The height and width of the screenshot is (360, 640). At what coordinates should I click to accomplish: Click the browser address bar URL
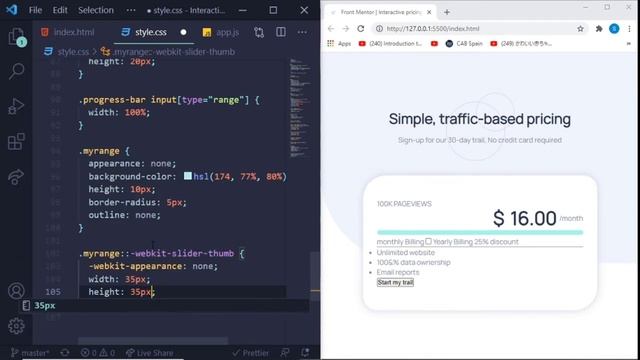(x=433, y=29)
